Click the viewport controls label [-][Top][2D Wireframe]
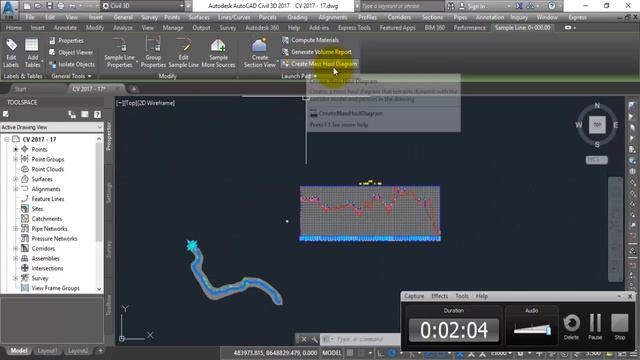Image resolution: width=640 pixels, height=360 pixels. coord(145,103)
